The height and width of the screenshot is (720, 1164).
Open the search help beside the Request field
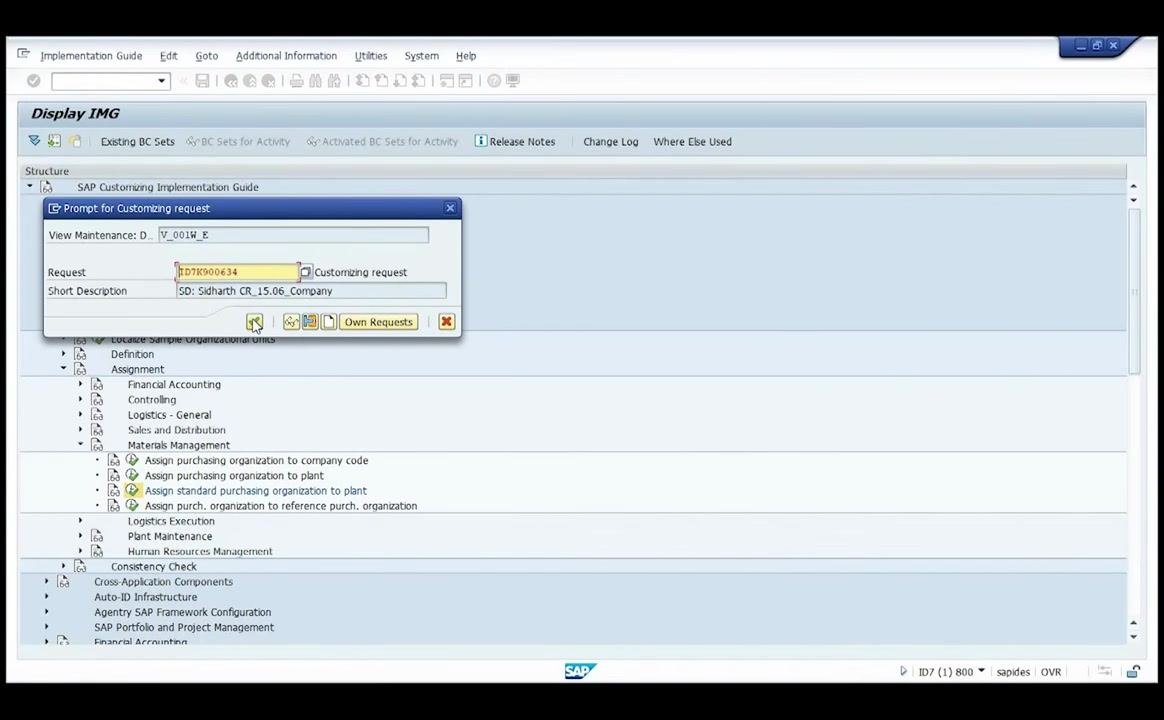(306, 272)
